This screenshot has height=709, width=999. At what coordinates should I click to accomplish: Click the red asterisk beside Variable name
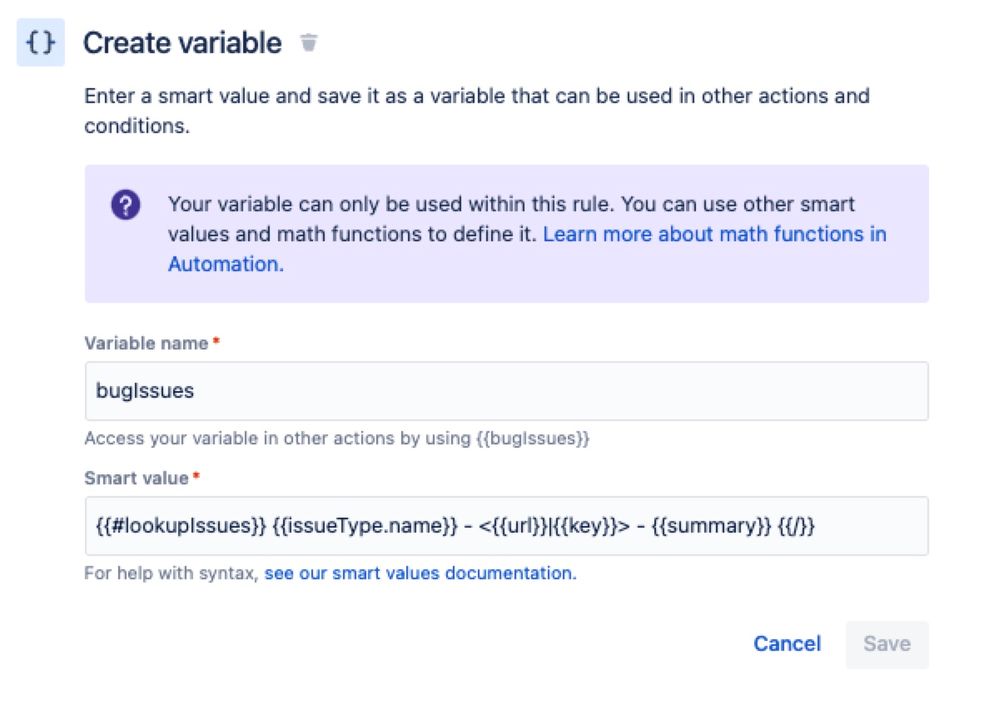tap(217, 341)
